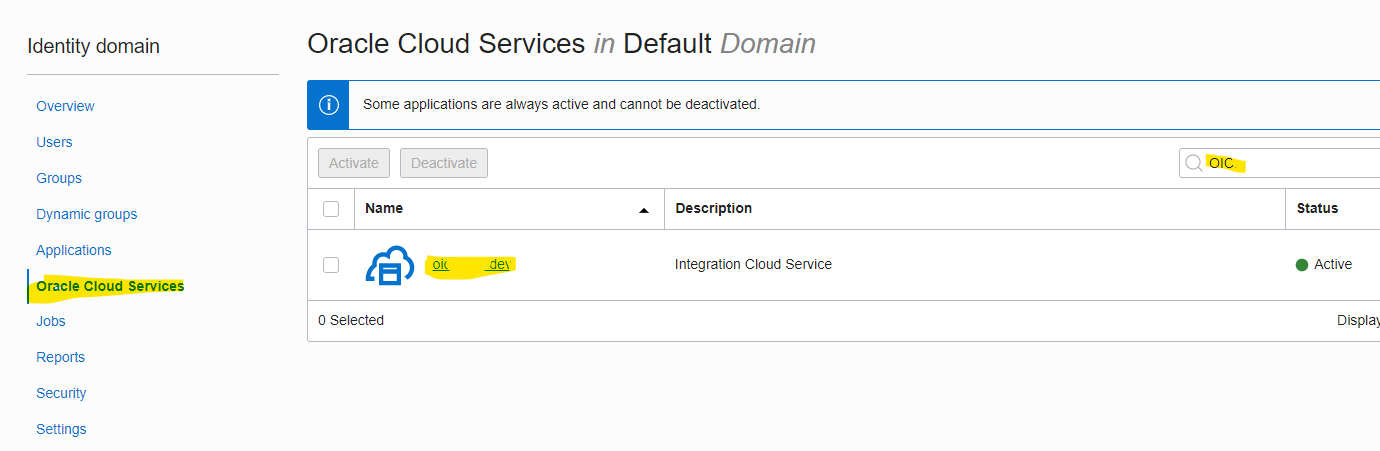Click the search field containing OIC
Screen dimensions: 1380x451
point(1279,163)
